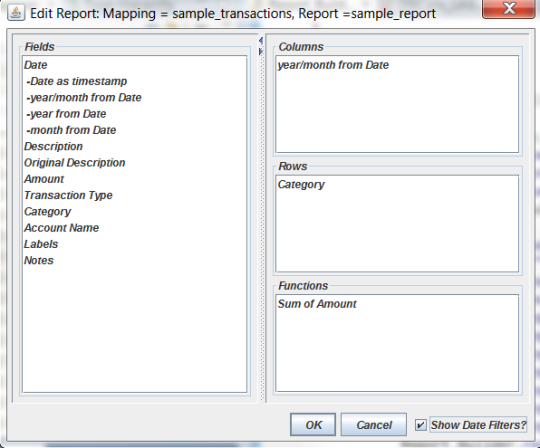Select the Date field
The height and width of the screenshot is (448, 540).
(135, 65)
